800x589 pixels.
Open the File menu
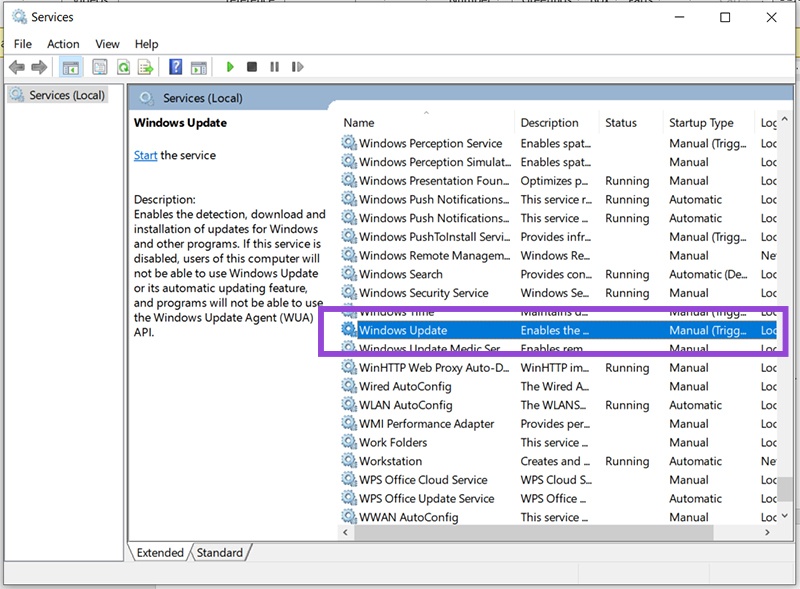[22, 44]
